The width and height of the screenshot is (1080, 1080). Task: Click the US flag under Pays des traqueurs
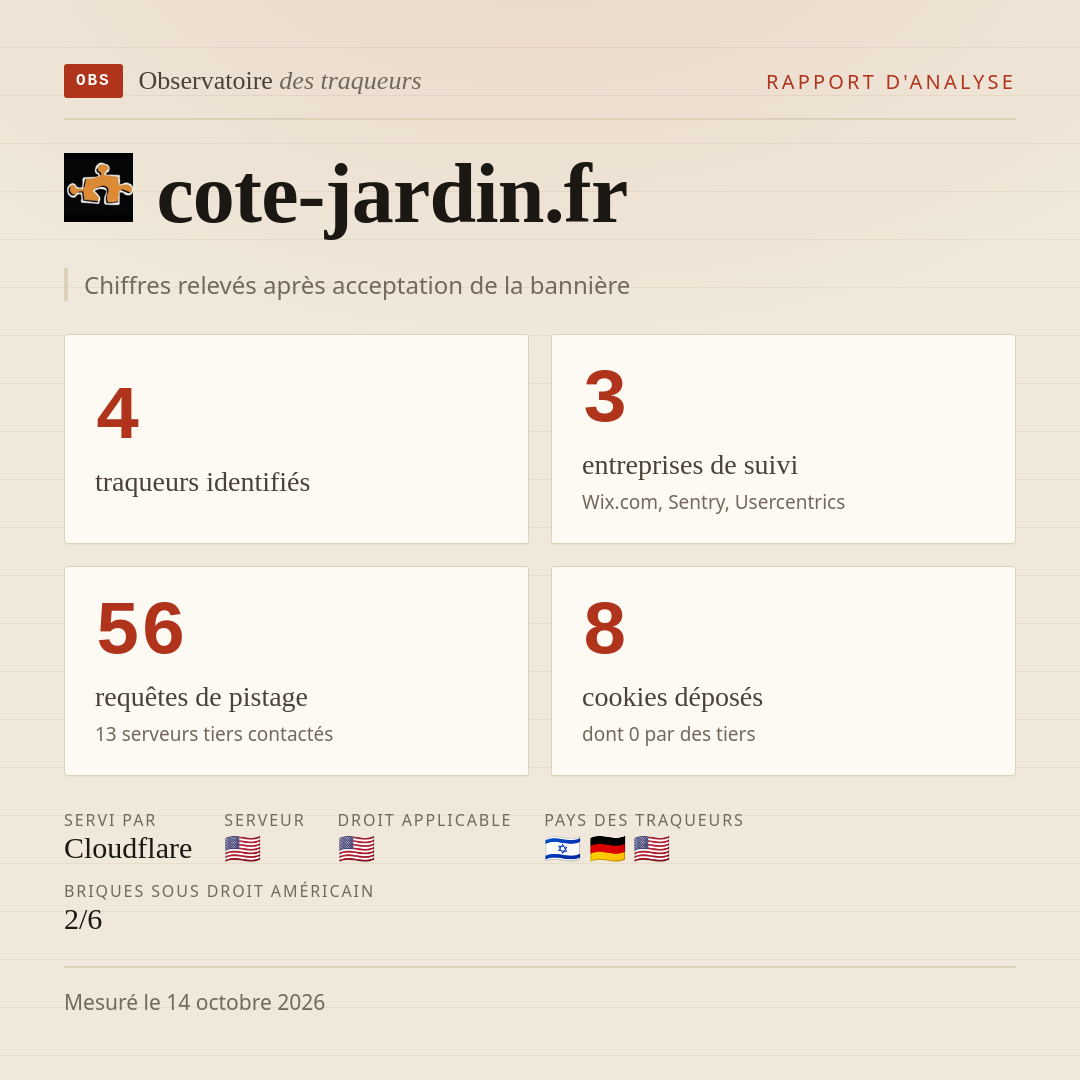[651, 849]
